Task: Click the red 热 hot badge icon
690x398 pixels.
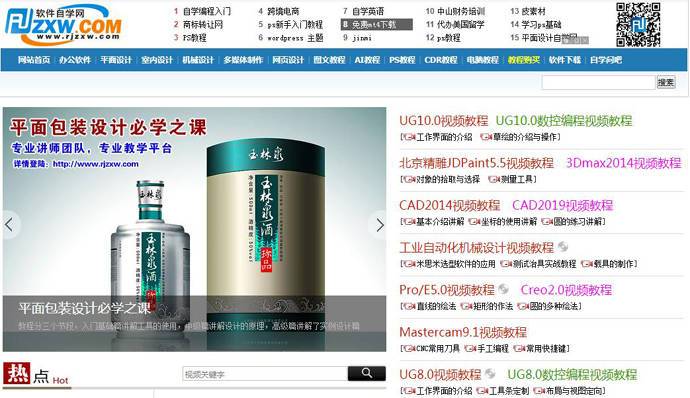Action: click(17, 373)
